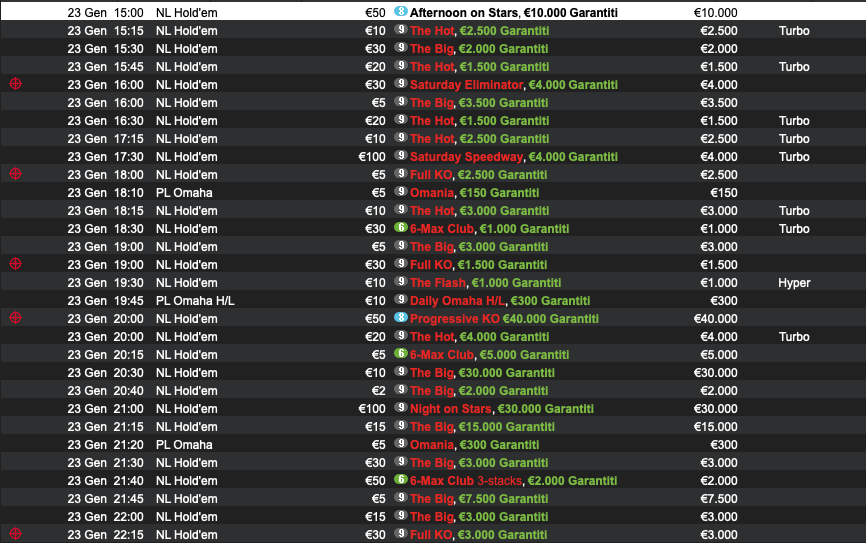The width and height of the screenshot is (866, 543).
Task: Click the '€40.000' prize cell
Action: 715,319
